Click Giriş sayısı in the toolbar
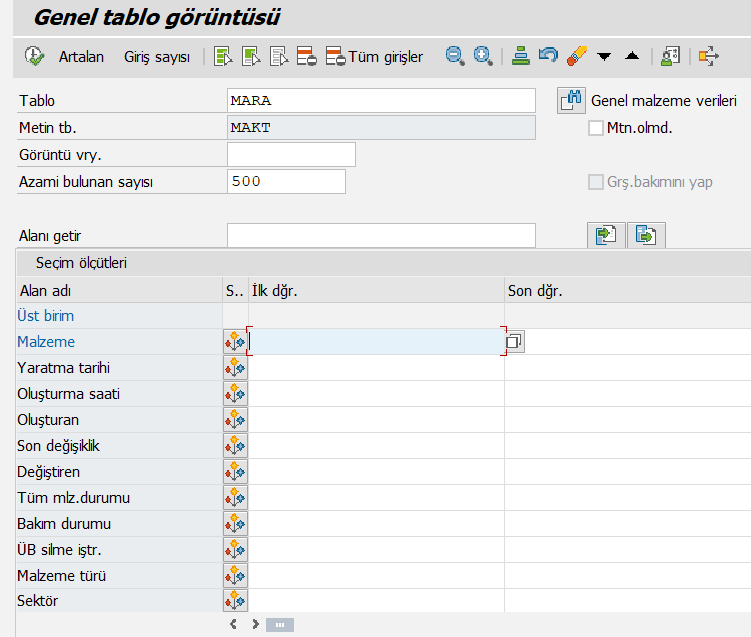This screenshot has height=637, width=751. point(157,57)
